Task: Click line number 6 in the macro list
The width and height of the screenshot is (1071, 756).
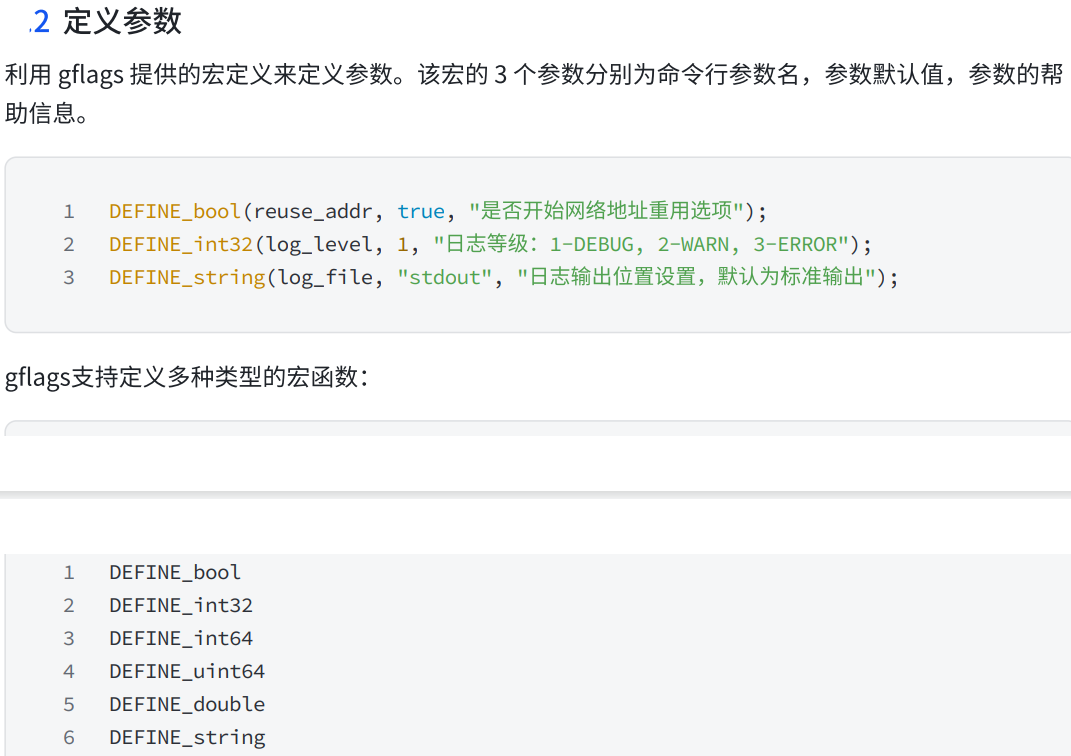Action: point(68,738)
